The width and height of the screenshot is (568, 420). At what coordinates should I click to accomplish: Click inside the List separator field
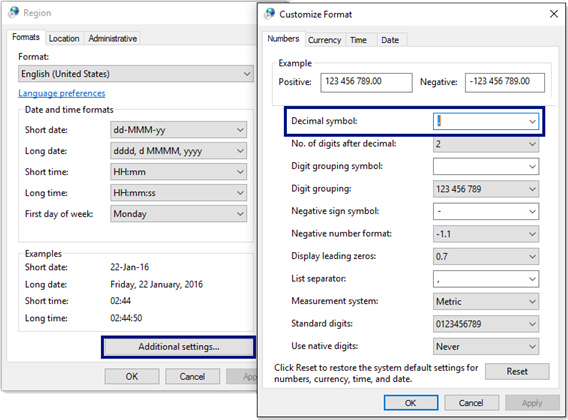coord(486,279)
